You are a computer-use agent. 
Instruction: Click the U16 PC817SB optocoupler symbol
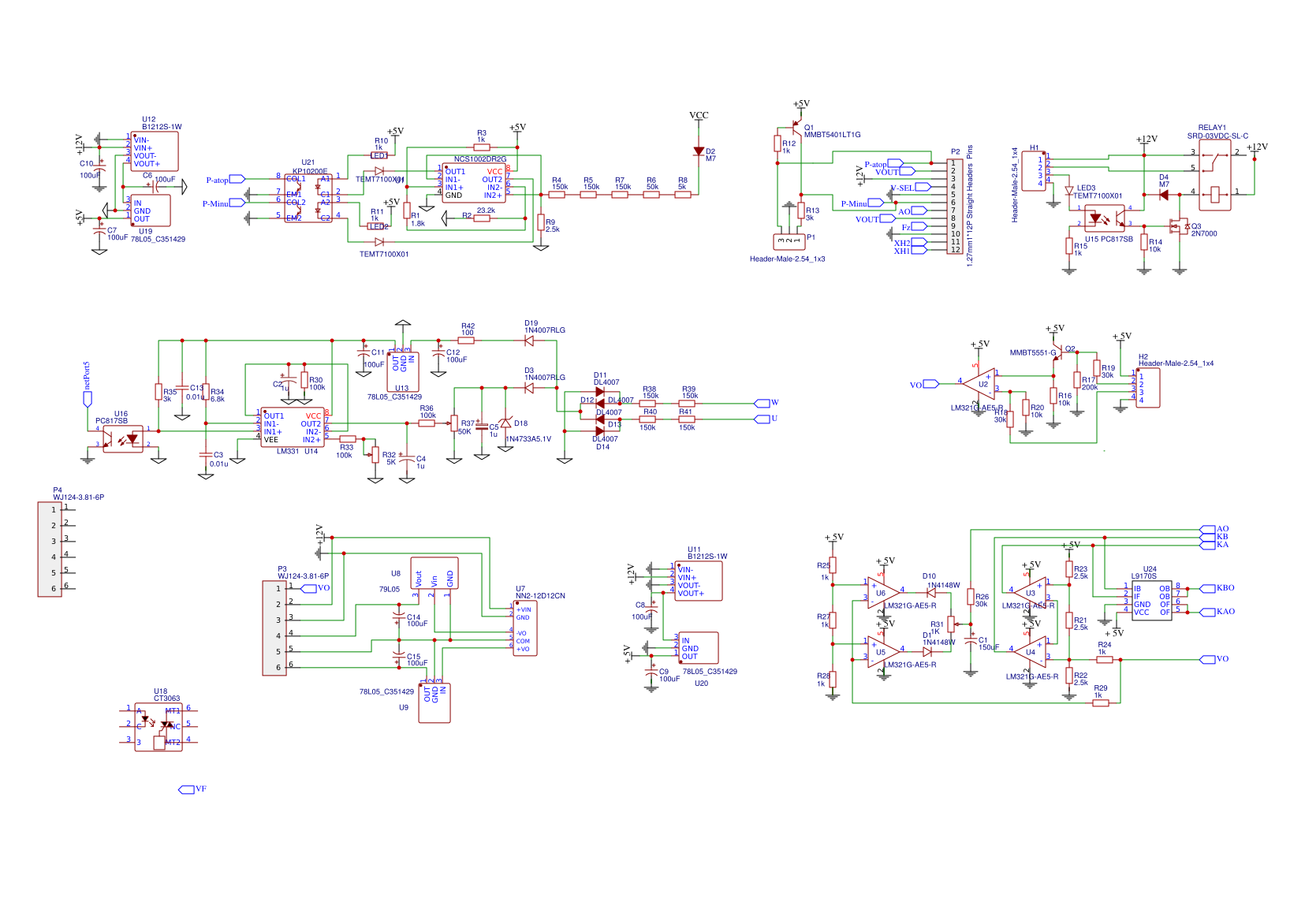[124, 439]
